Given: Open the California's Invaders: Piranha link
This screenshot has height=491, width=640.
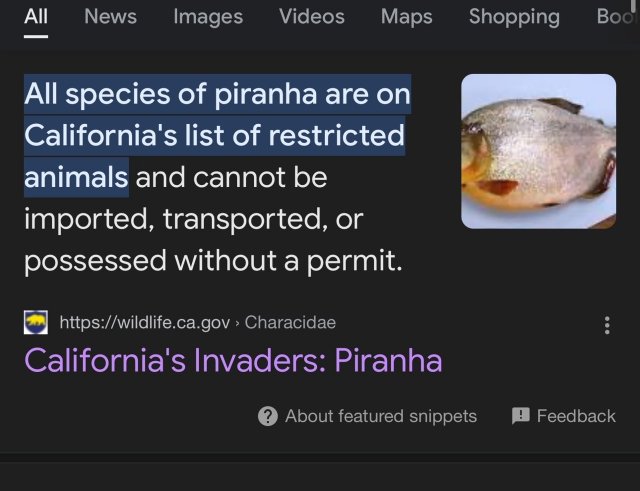Looking at the screenshot, I should [x=233, y=359].
